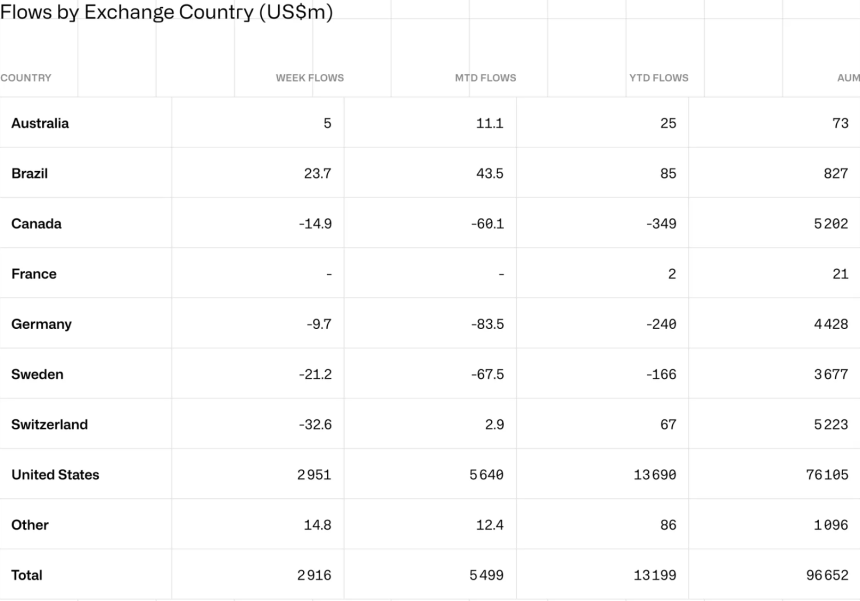Select the Switzerland row label
Screen dimensions: 860x601
pos(49,424)
